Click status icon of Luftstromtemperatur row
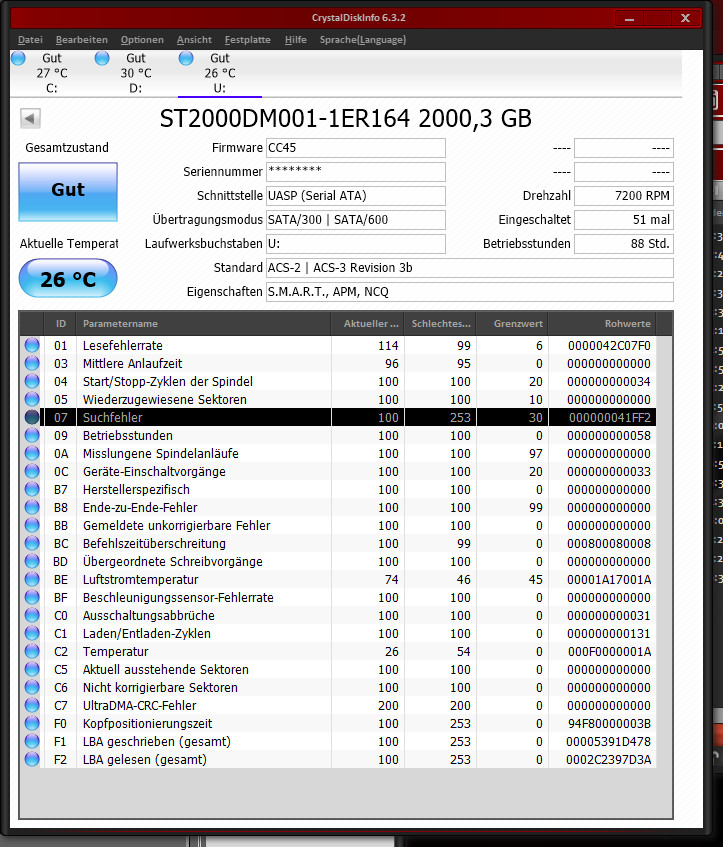Image resolution: width=723 pixels, height=847 pixels. pos(32,579)
